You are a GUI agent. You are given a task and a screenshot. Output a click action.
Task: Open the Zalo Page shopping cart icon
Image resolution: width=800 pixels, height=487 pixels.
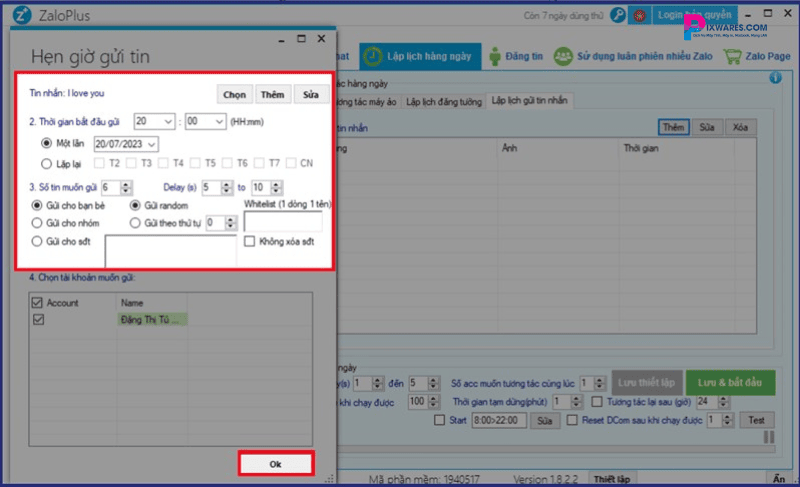[732, 57]
